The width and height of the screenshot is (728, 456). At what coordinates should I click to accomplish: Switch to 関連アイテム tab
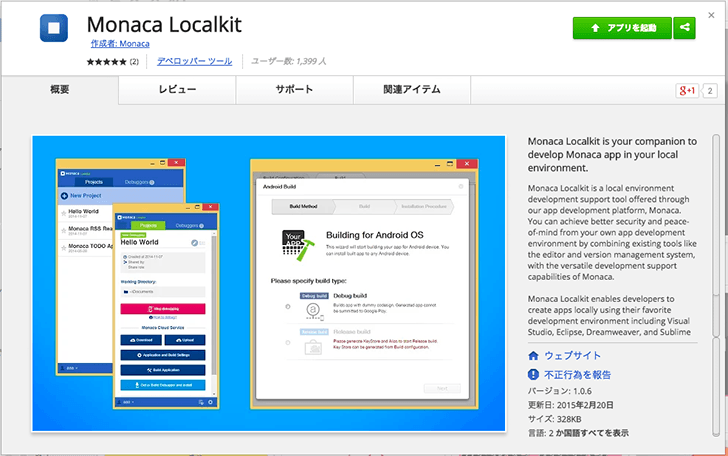(412, 90)
